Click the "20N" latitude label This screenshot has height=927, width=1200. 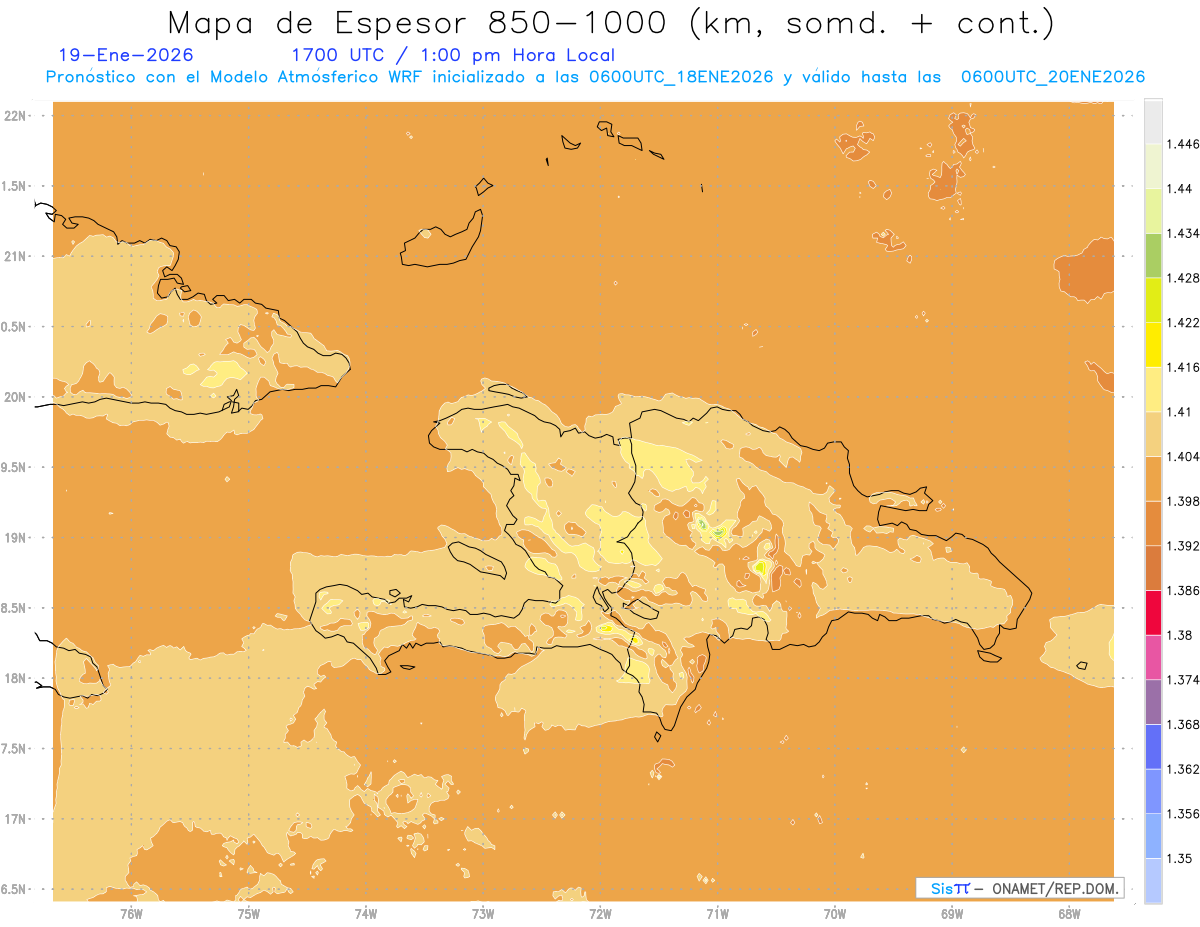[x=15, y=397]
